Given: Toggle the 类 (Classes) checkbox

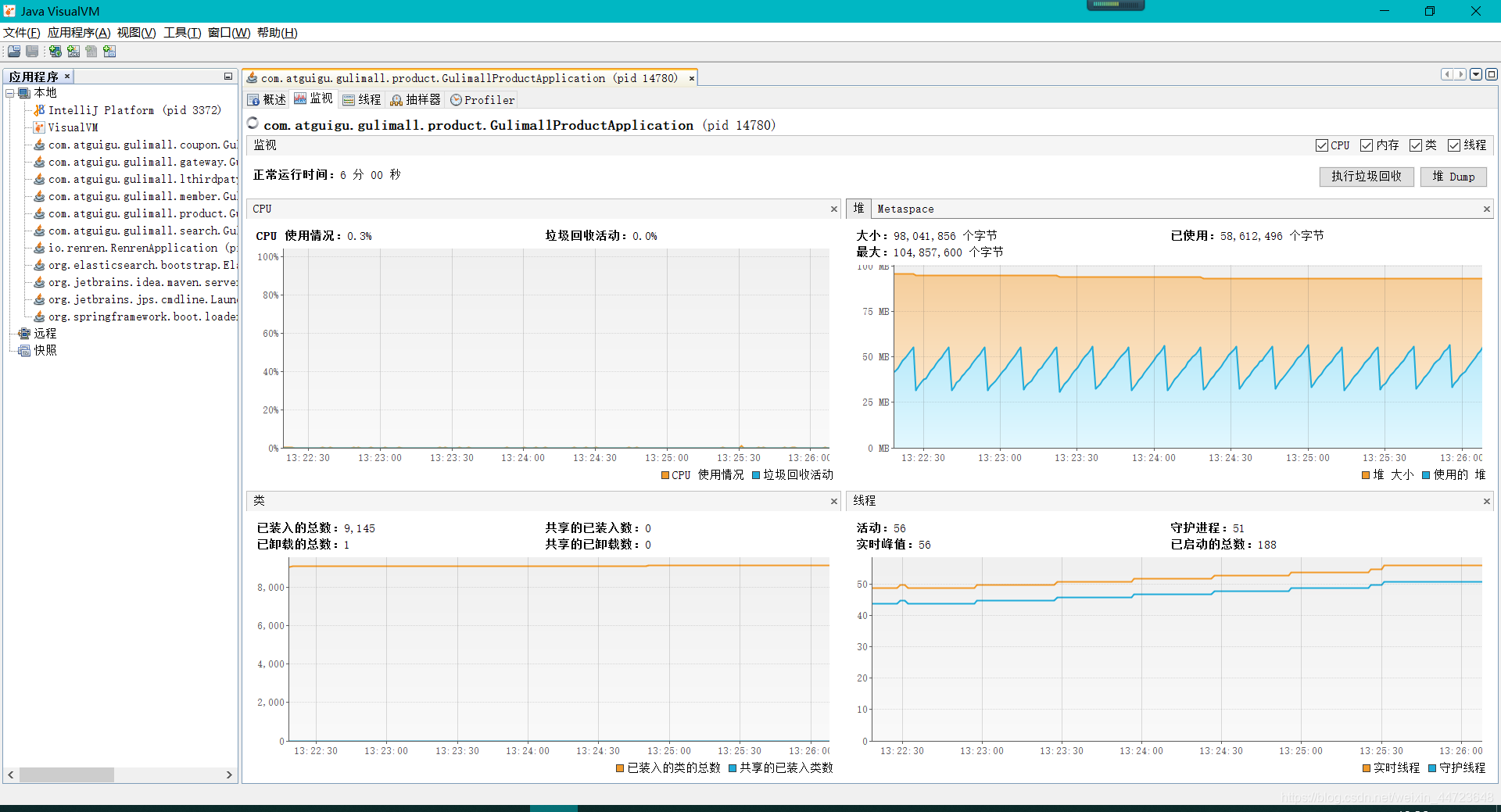Looking at the screenshot, I should pyautogui.click(x=1416, y=145).
